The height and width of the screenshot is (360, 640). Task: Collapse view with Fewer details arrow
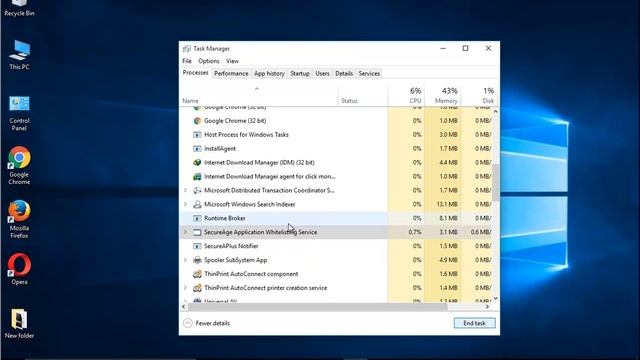pos(187,323)
